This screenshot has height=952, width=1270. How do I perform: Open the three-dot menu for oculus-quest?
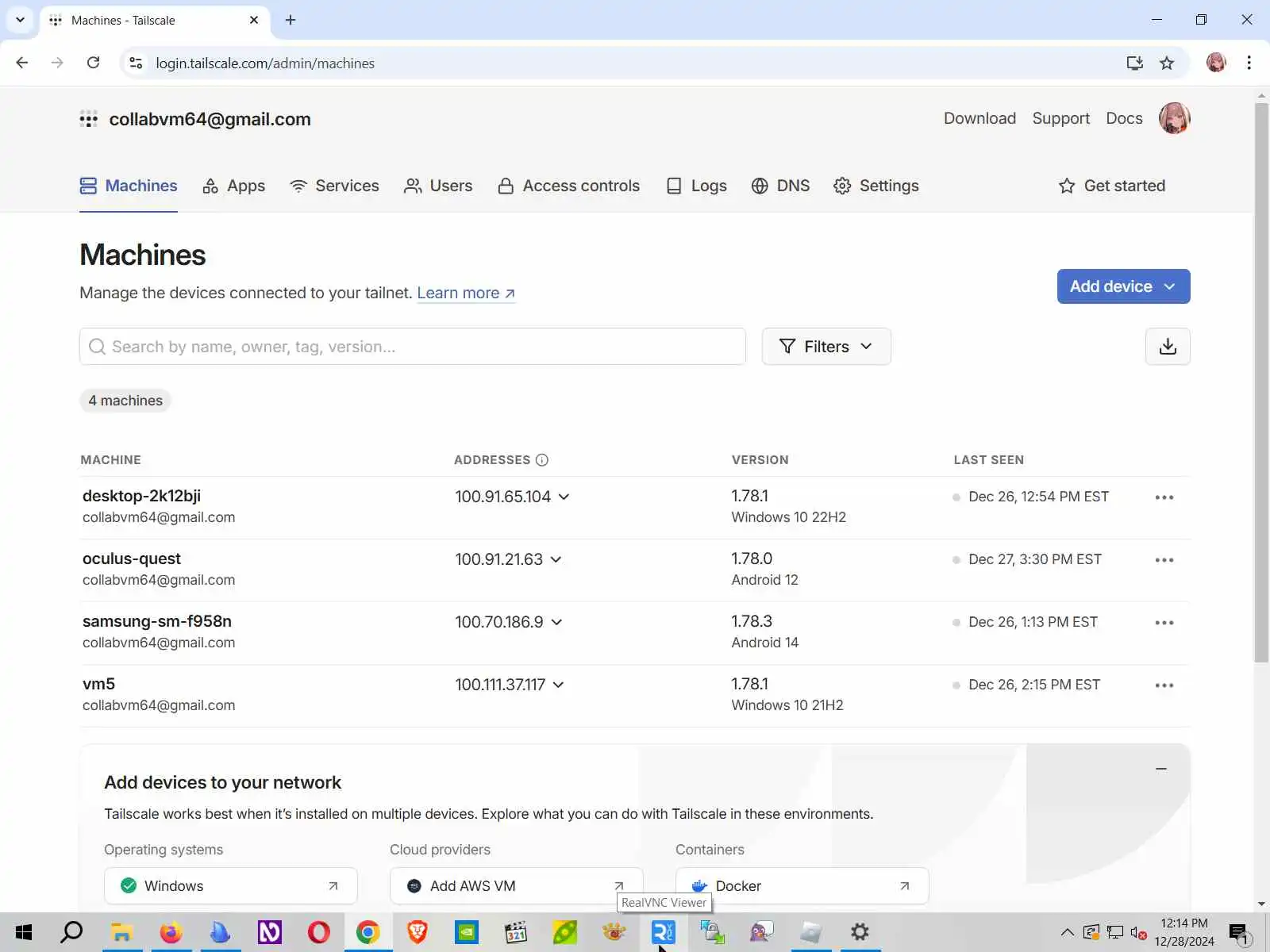coord(1164,560)
